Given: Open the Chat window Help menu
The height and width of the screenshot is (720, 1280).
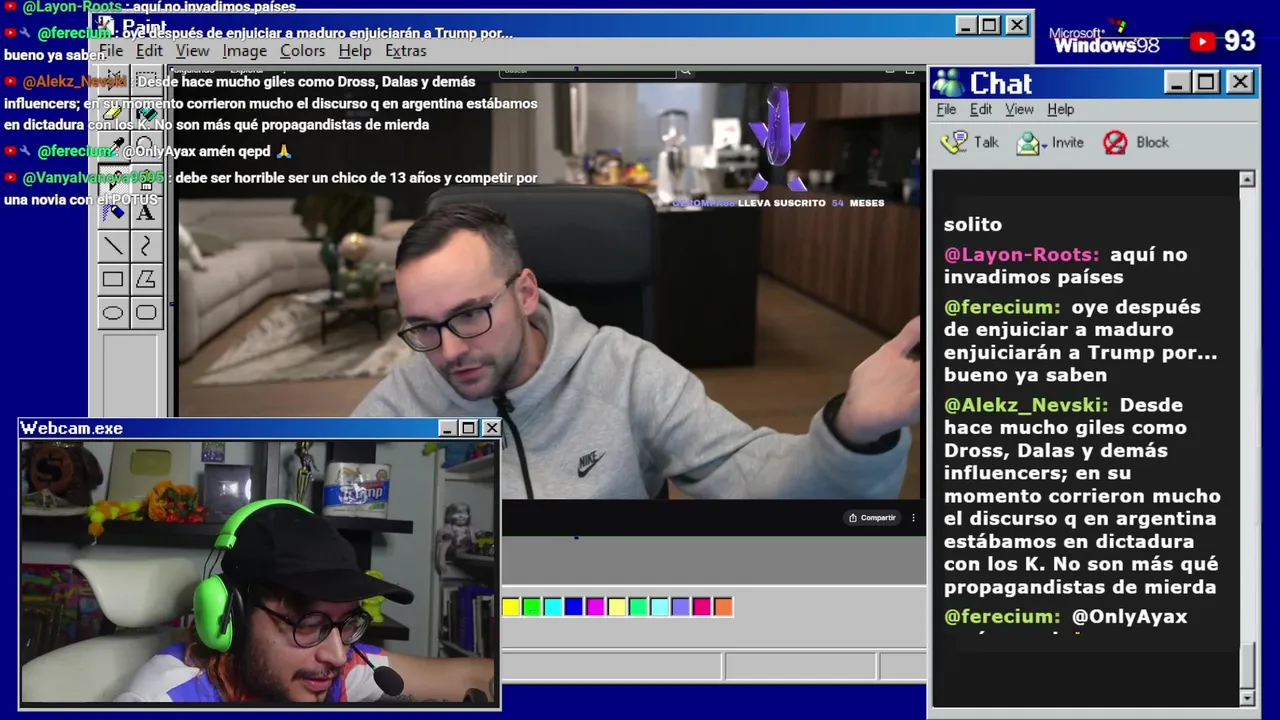Looking at the screenshot, I should click(1060, 109).
